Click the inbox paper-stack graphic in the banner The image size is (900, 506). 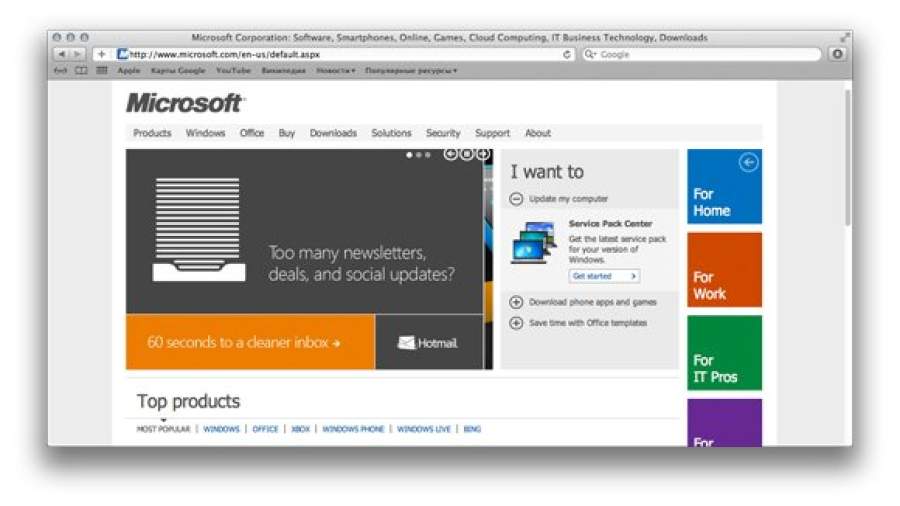[199, 229]
